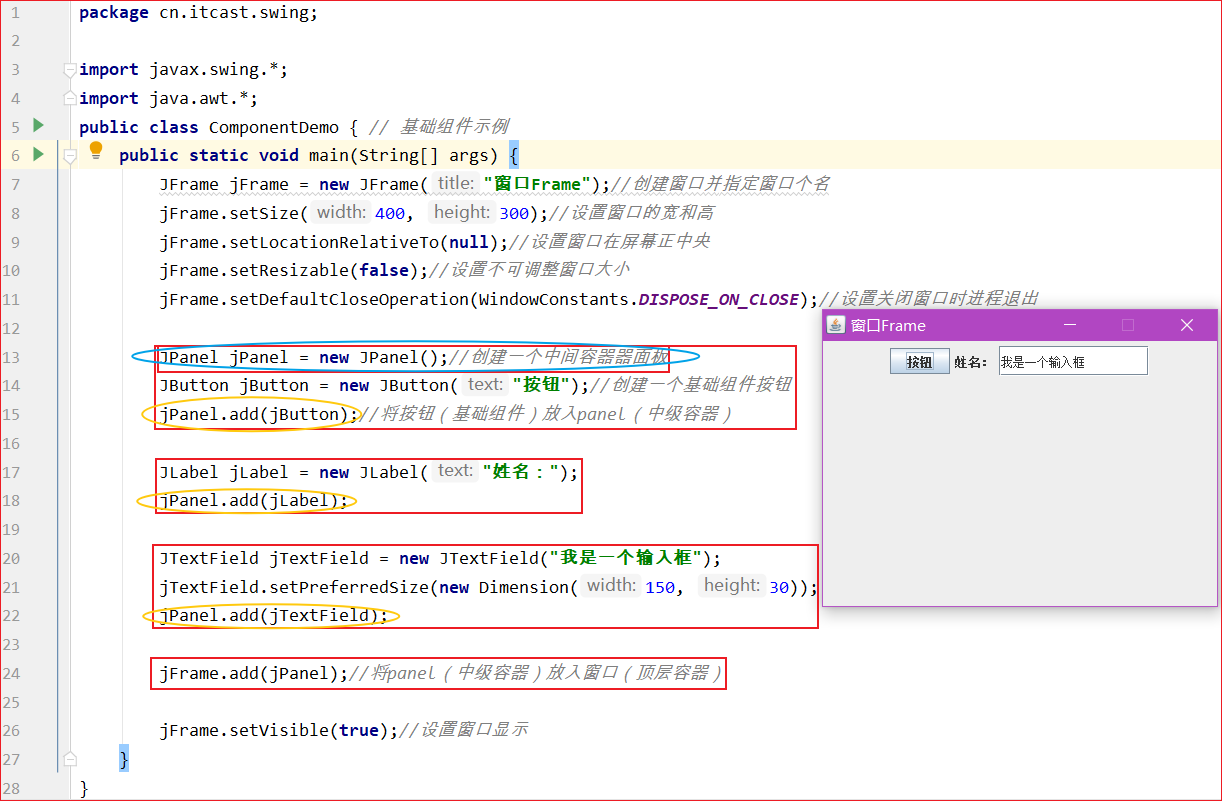Collapse the java.awt import via fold marker on line 4
Viewport: 1222px width, 801px height.
tap(70, 98)
